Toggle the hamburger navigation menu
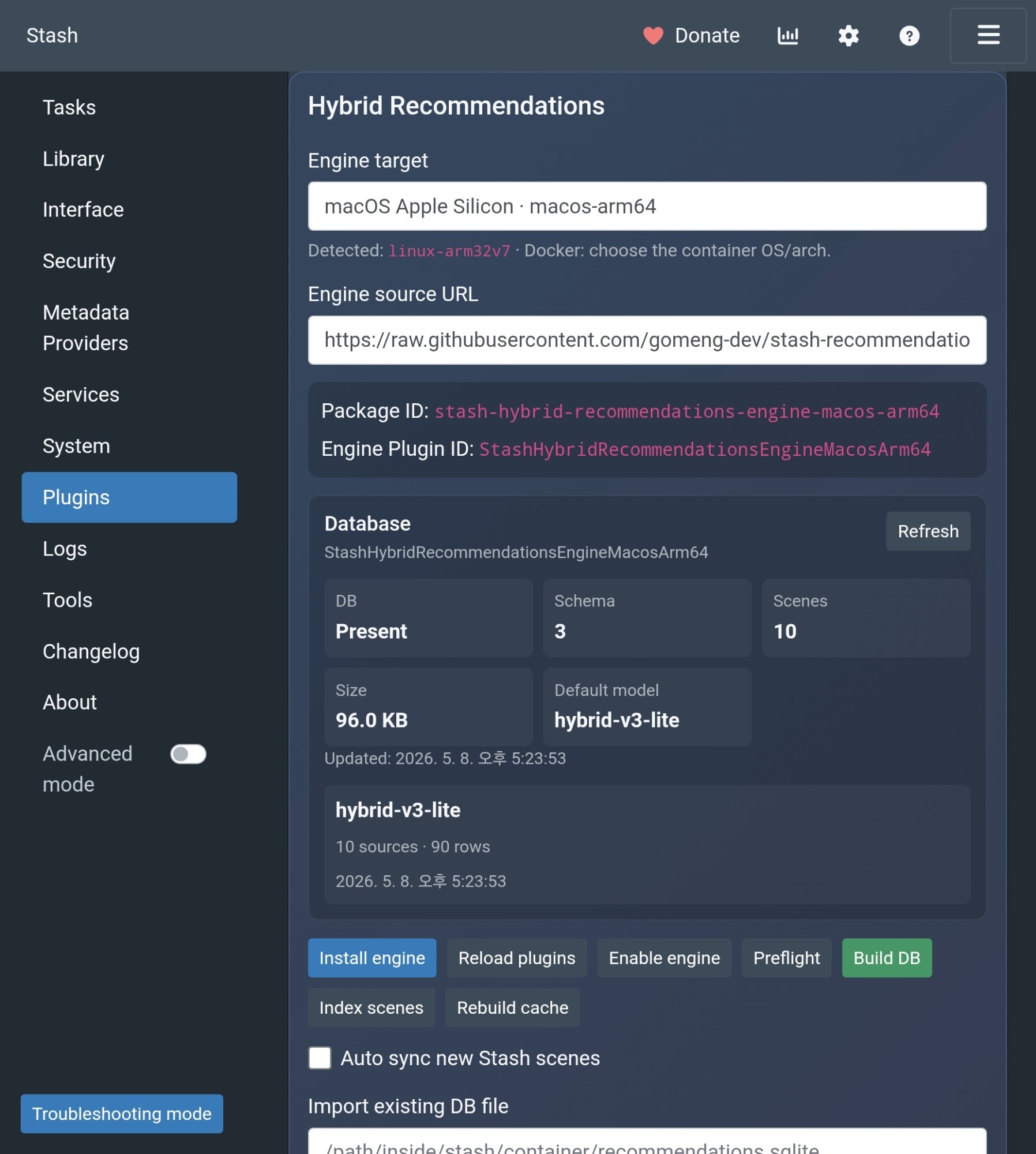 pyautogui.click(x=988, y=35)
